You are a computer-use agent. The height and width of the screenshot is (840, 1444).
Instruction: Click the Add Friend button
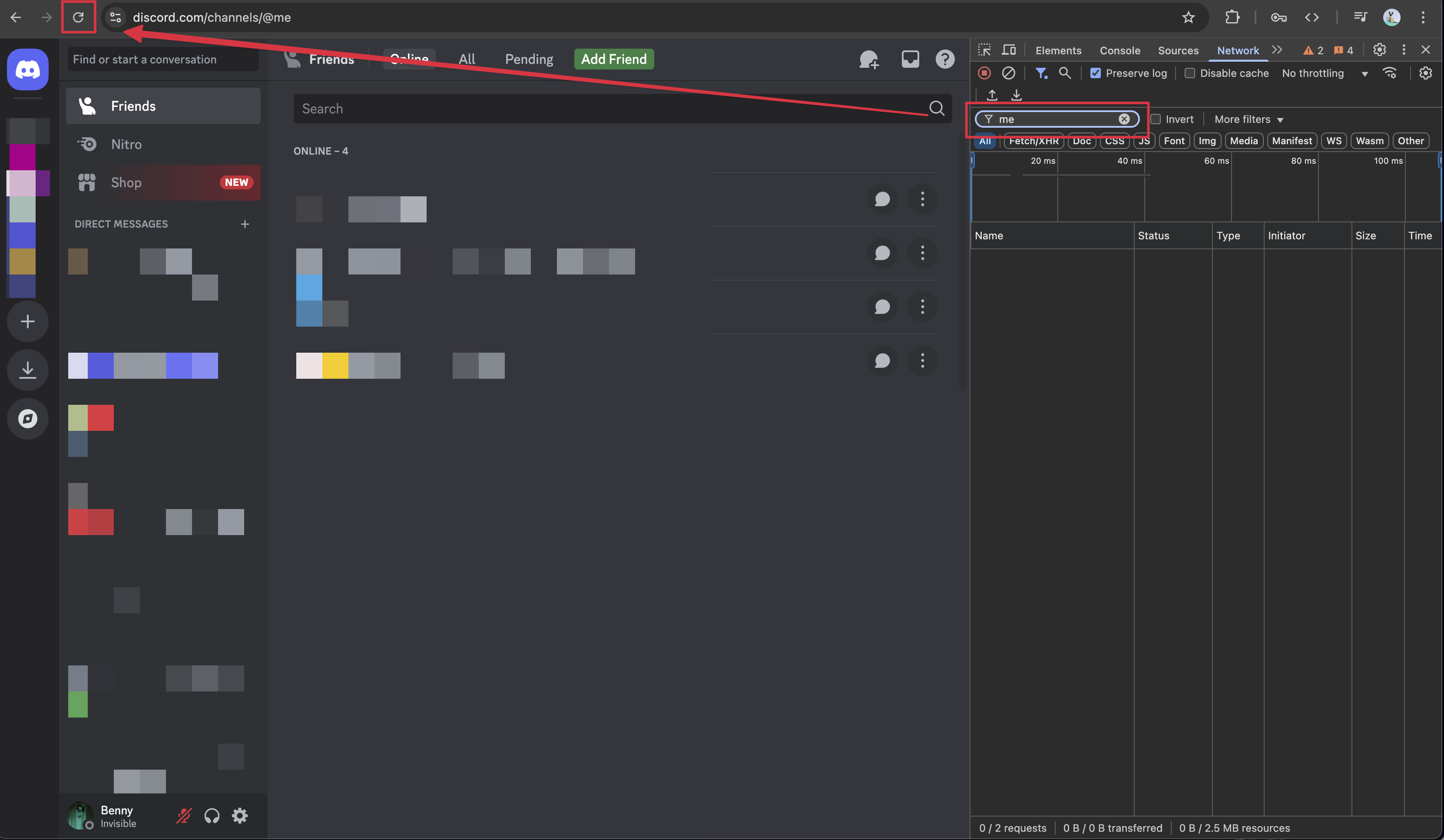(614, 59)
